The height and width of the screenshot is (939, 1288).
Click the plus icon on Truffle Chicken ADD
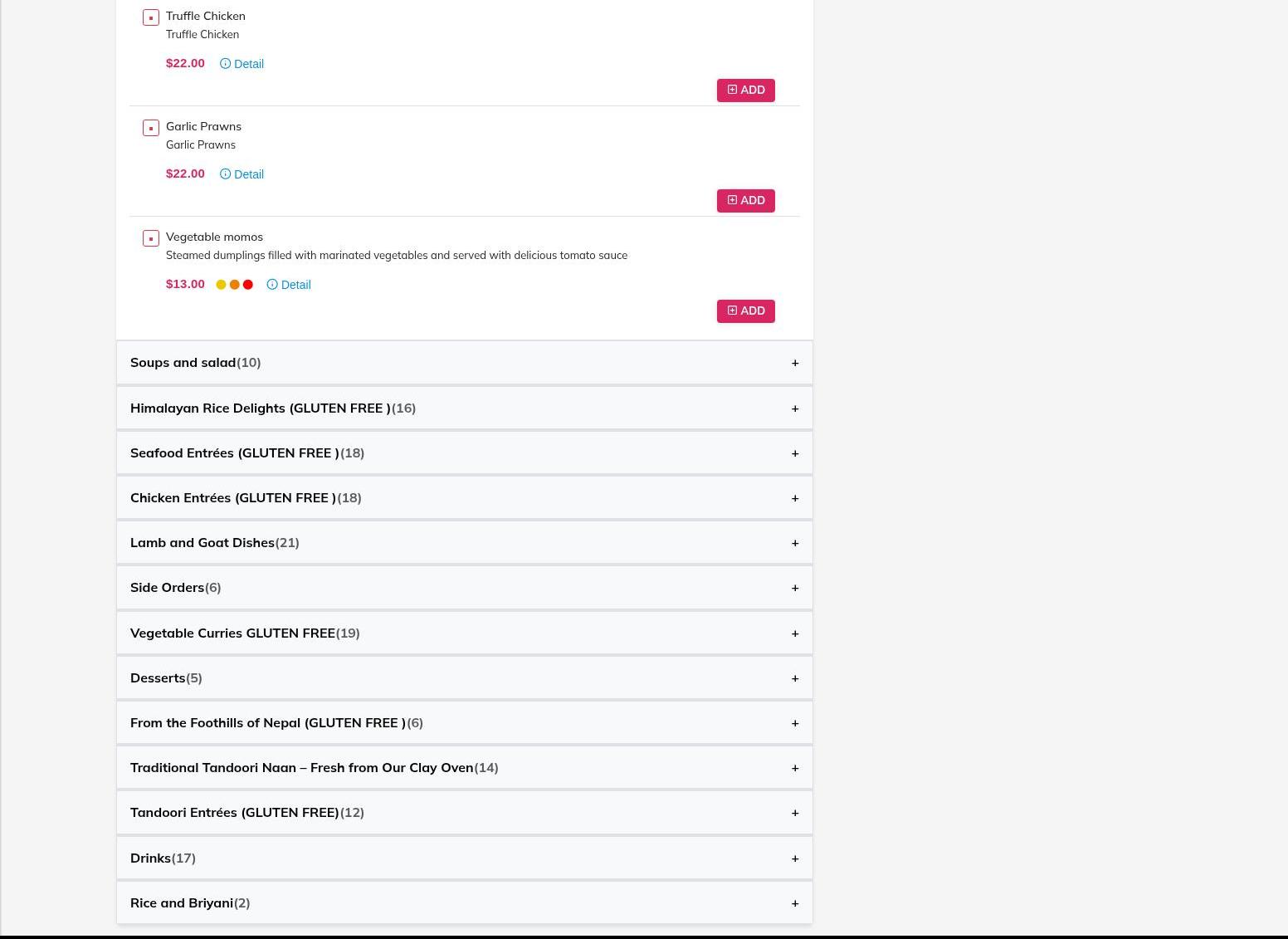tap(732, 90)
